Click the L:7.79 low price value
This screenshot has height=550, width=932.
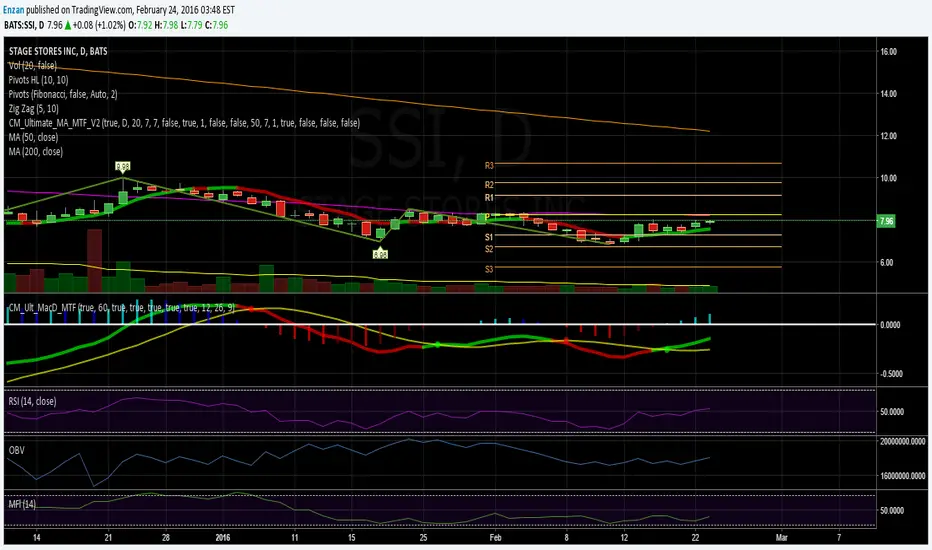tap(191, 25)
